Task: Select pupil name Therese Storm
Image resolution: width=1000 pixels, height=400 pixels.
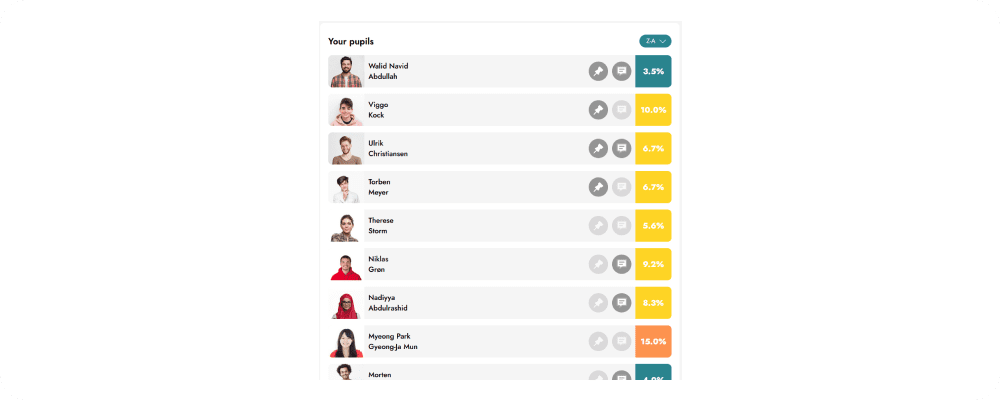Action: coord(380,226)
